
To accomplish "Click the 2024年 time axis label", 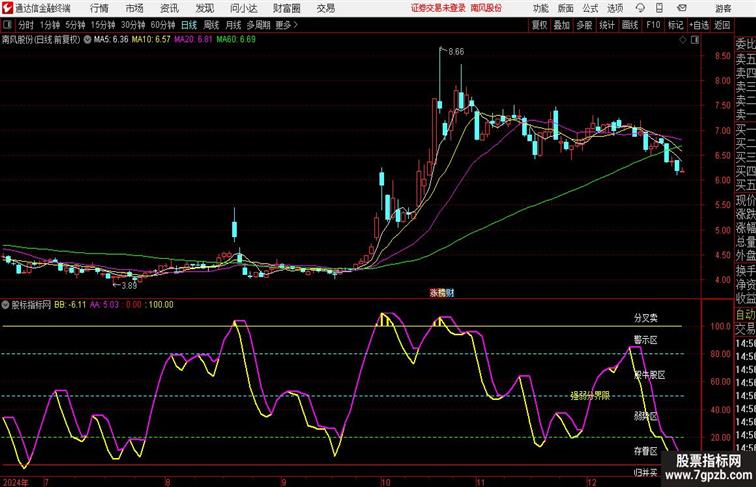I will (15, 482).
